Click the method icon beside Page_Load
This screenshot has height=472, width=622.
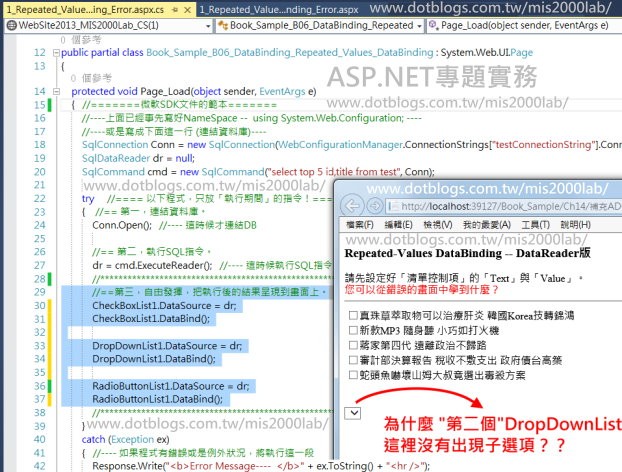[x=434, y=25]
